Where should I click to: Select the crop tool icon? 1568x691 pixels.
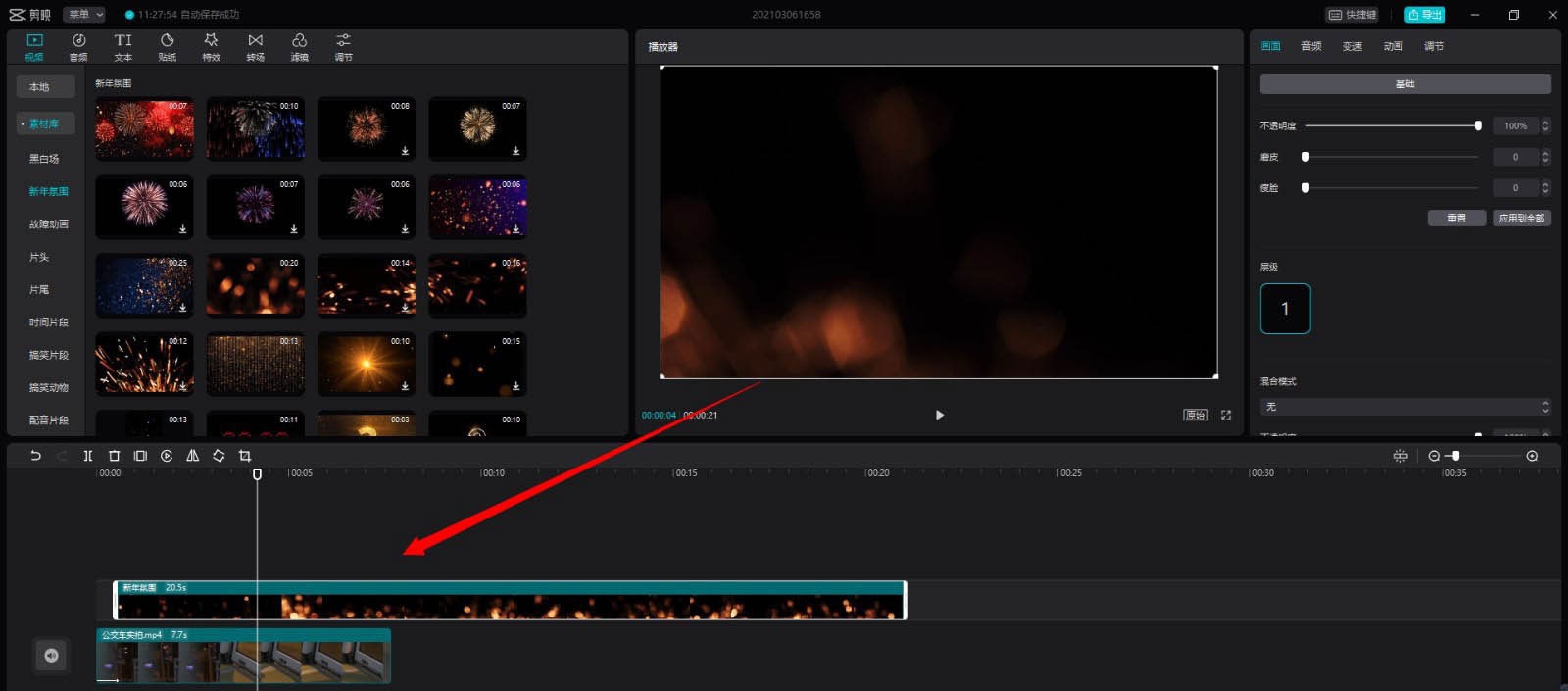245,456
